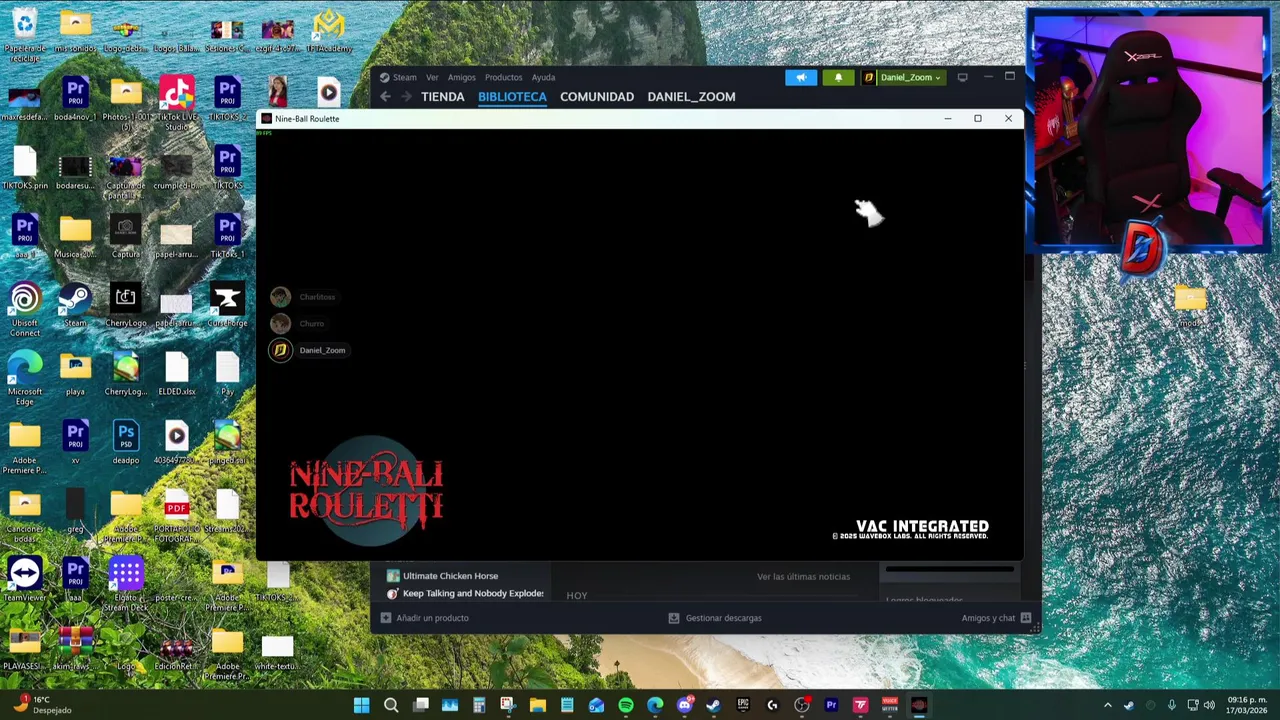Screen dimensions: 1280x720
Task: Open the Elgato Stream Deck desktop shortcut
Action: tap(126, 585)
